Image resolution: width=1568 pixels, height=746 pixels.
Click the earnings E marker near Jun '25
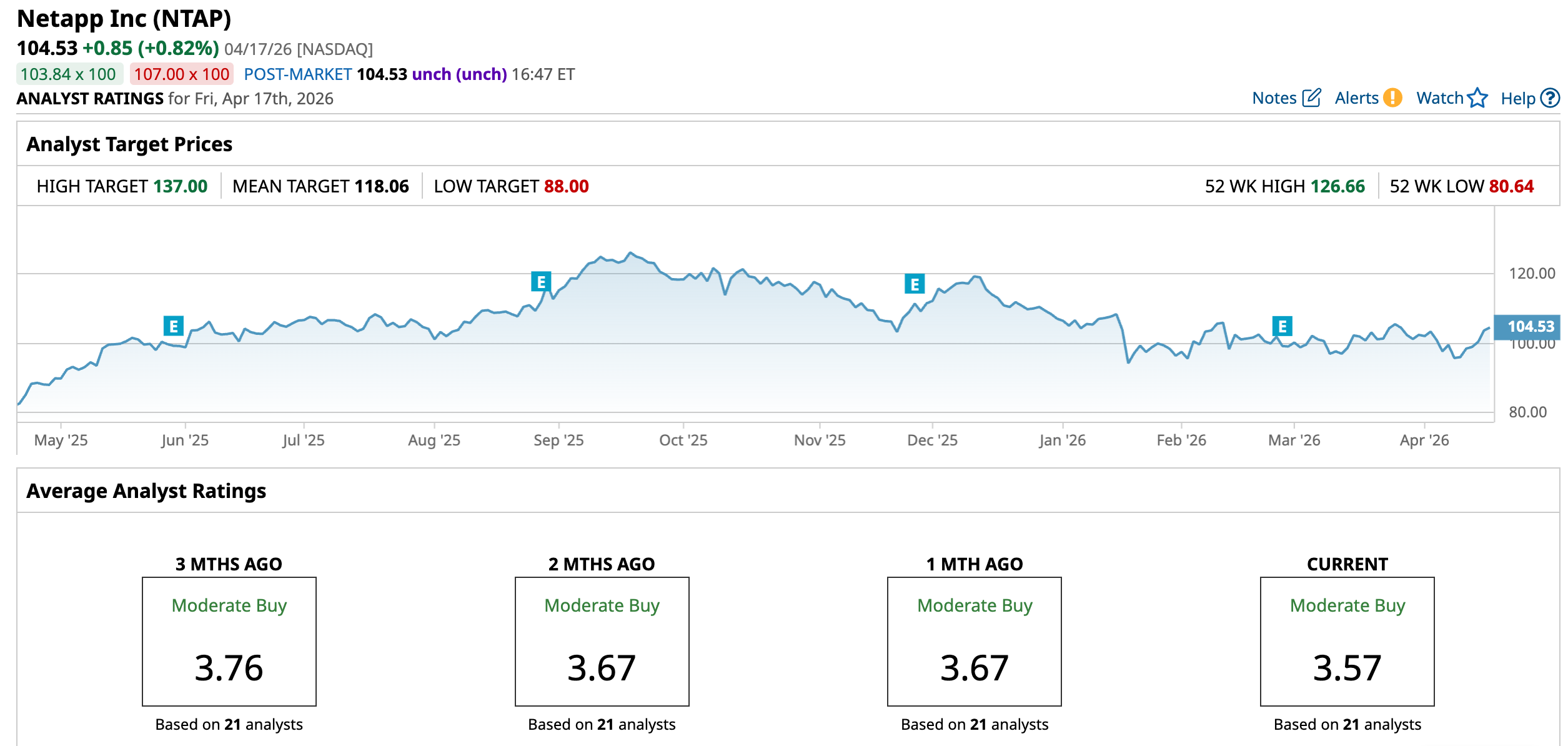pos(173,326)
